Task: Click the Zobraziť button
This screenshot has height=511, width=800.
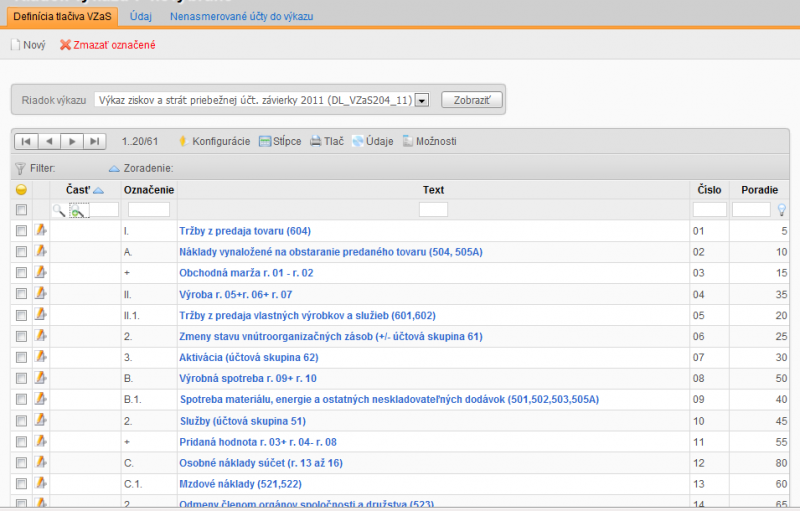Action: [x=472, y=100]
